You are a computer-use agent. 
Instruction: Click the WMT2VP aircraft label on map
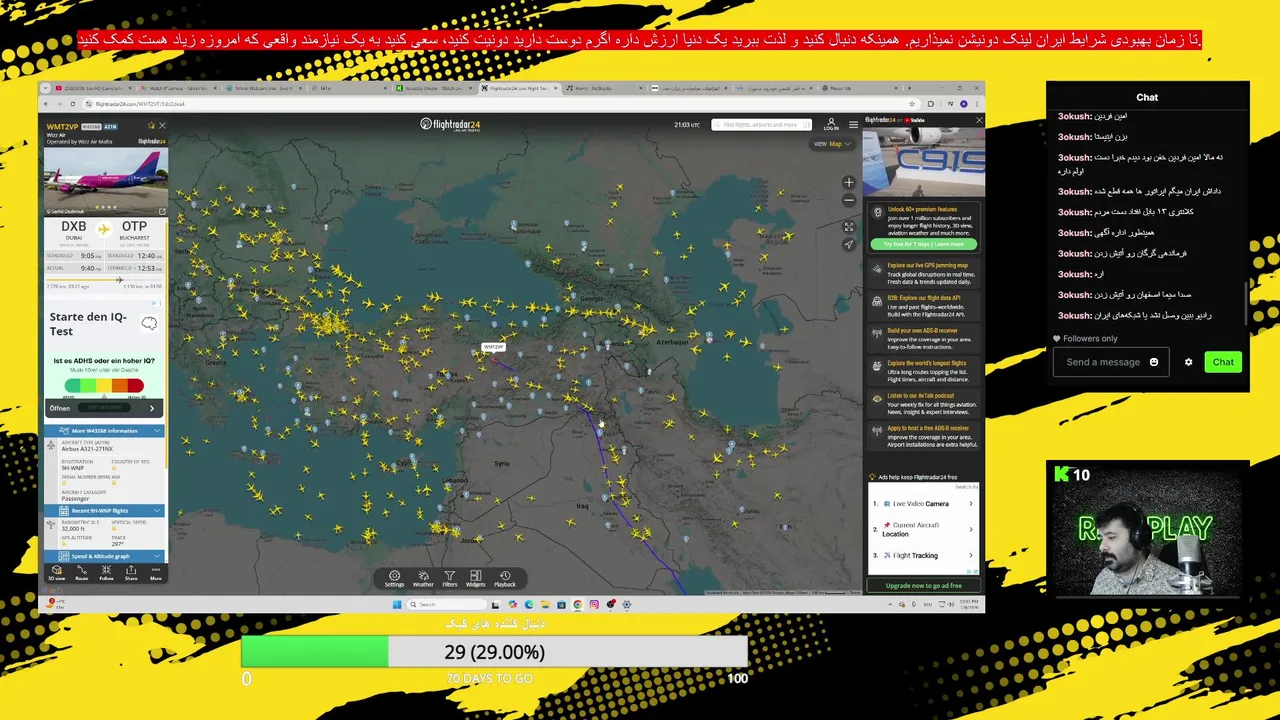493,347
